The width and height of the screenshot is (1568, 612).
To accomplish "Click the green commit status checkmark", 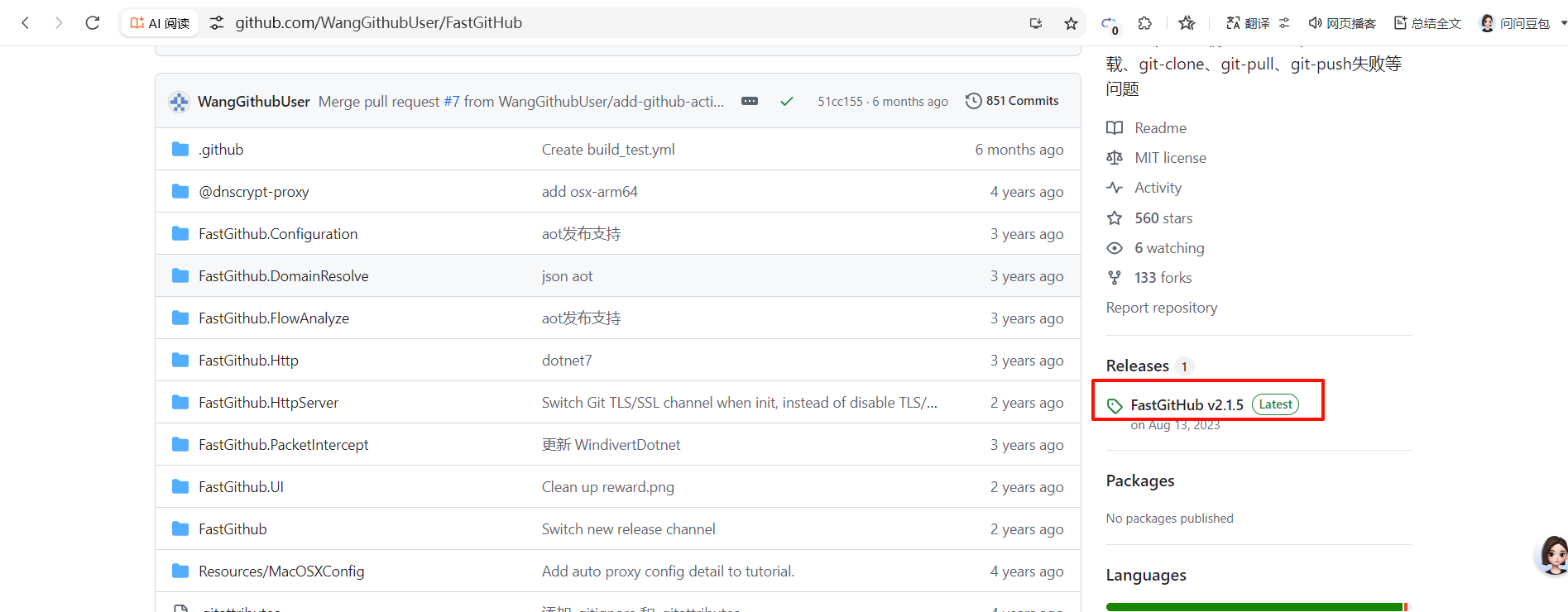I will (786, 101).
